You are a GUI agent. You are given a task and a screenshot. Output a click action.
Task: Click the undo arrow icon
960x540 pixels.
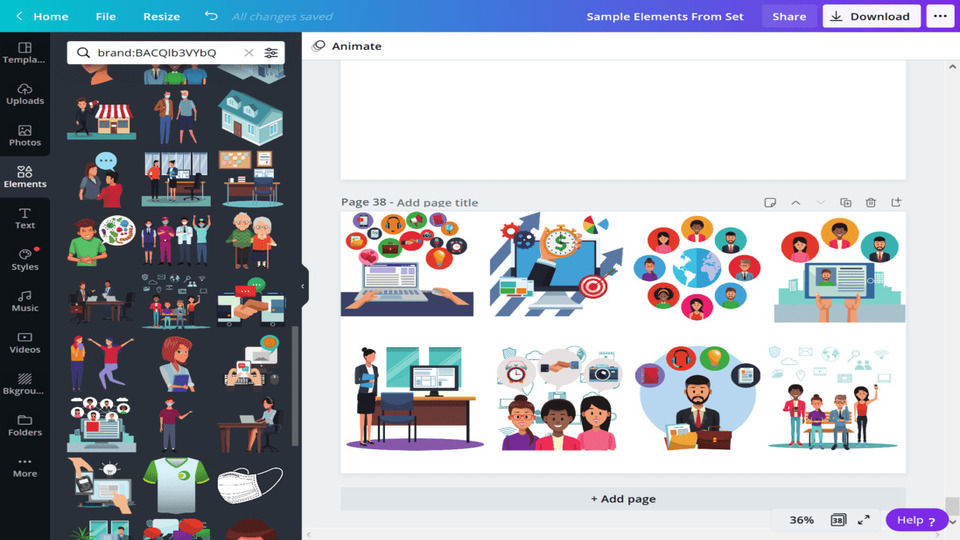point(211,16)
